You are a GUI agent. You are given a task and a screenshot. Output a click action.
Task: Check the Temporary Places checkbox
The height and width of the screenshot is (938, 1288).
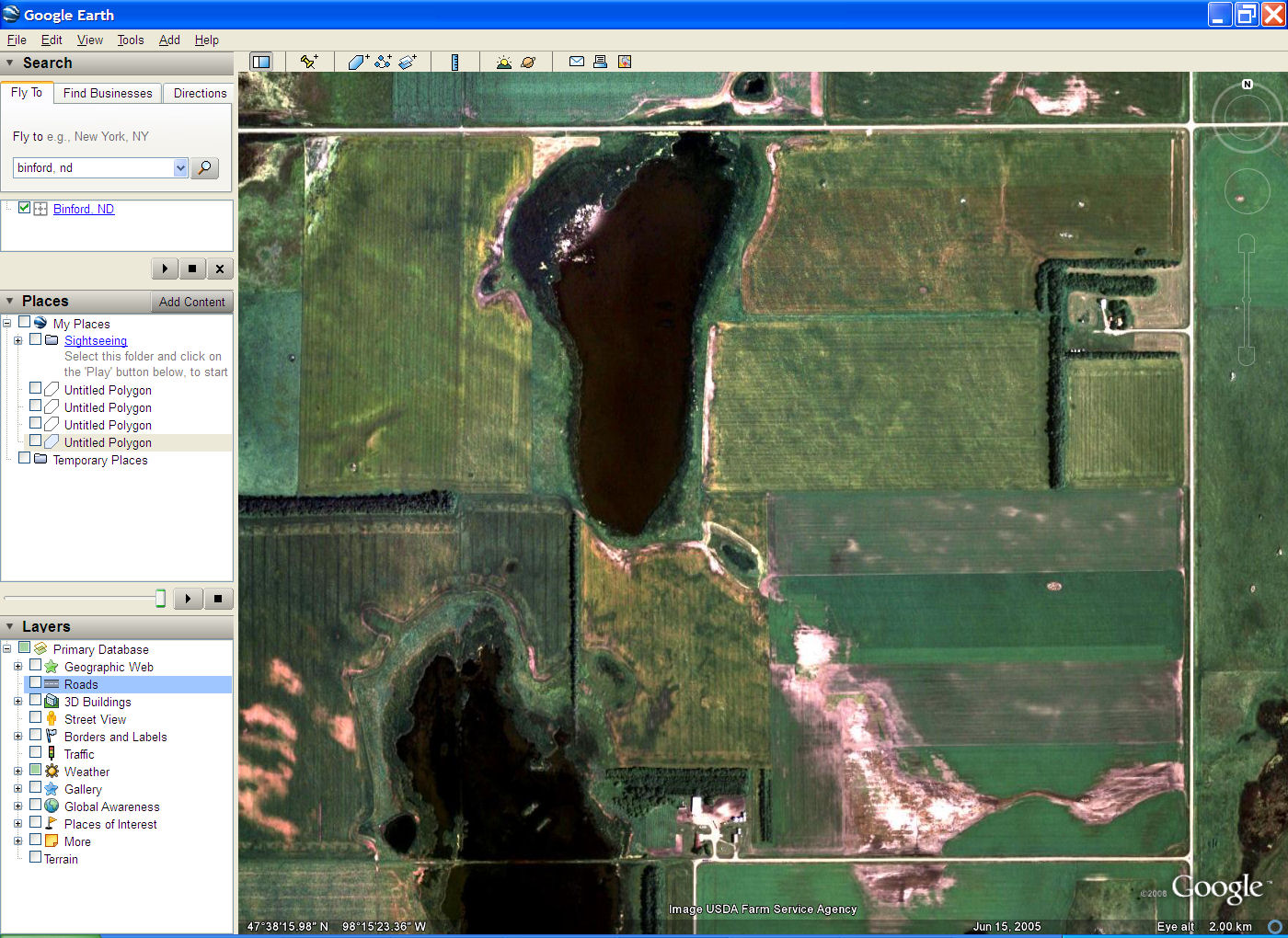(x=24, y=458)
